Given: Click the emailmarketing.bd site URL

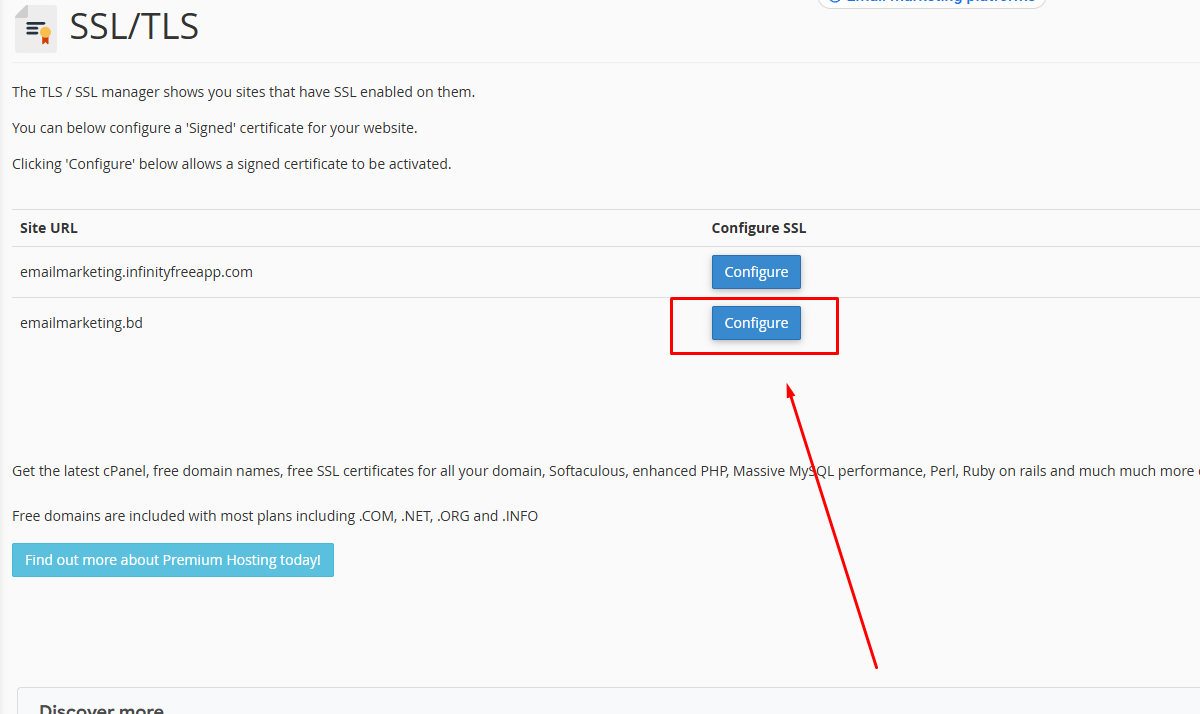Looking at the screenshot, I should (81, 322).
